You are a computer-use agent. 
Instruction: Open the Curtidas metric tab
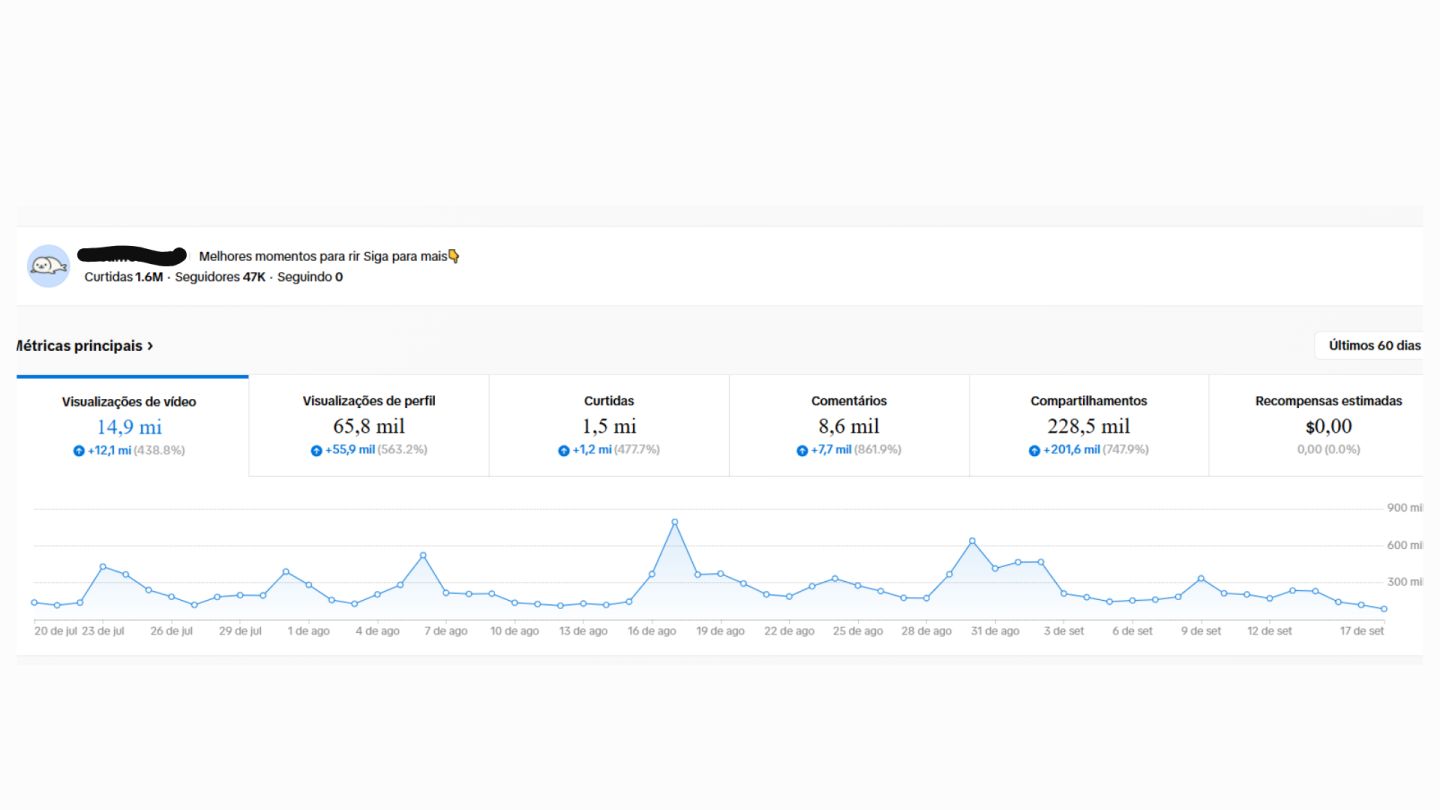point(609,426)
